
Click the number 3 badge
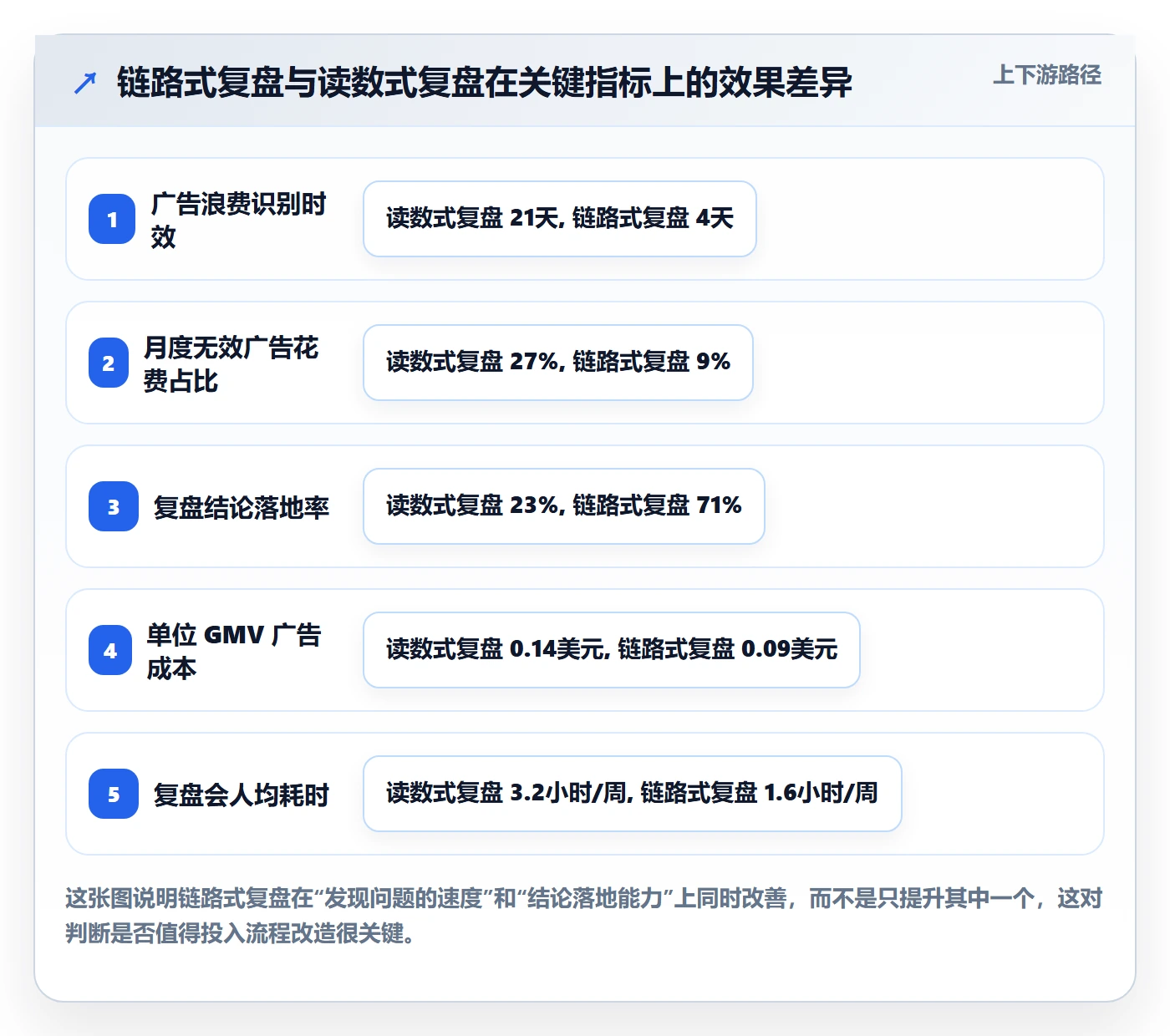click(114, 506)
